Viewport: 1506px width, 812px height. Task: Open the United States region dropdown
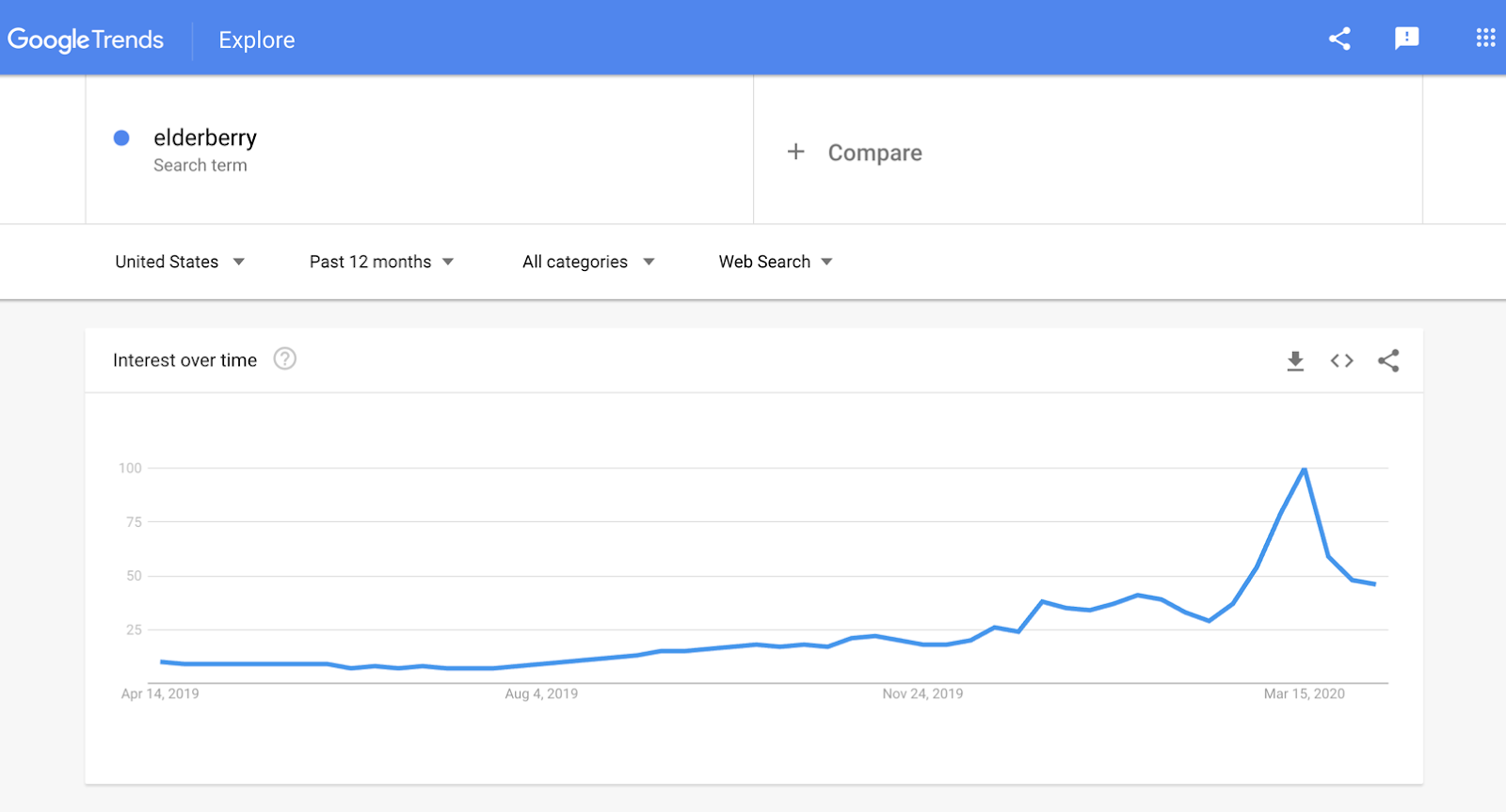coord(180,262)
